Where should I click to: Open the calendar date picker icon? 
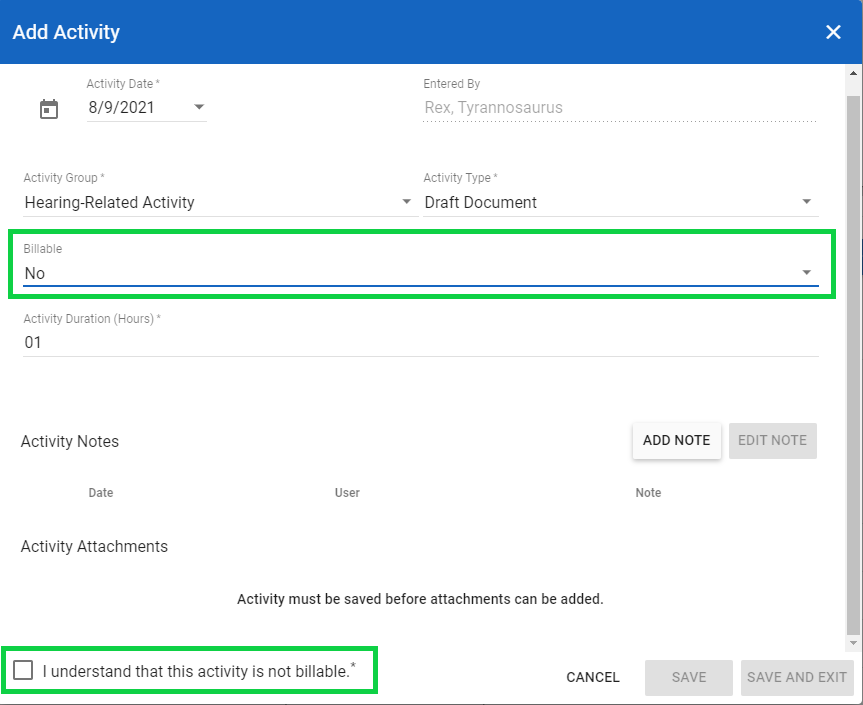point(48,109)
